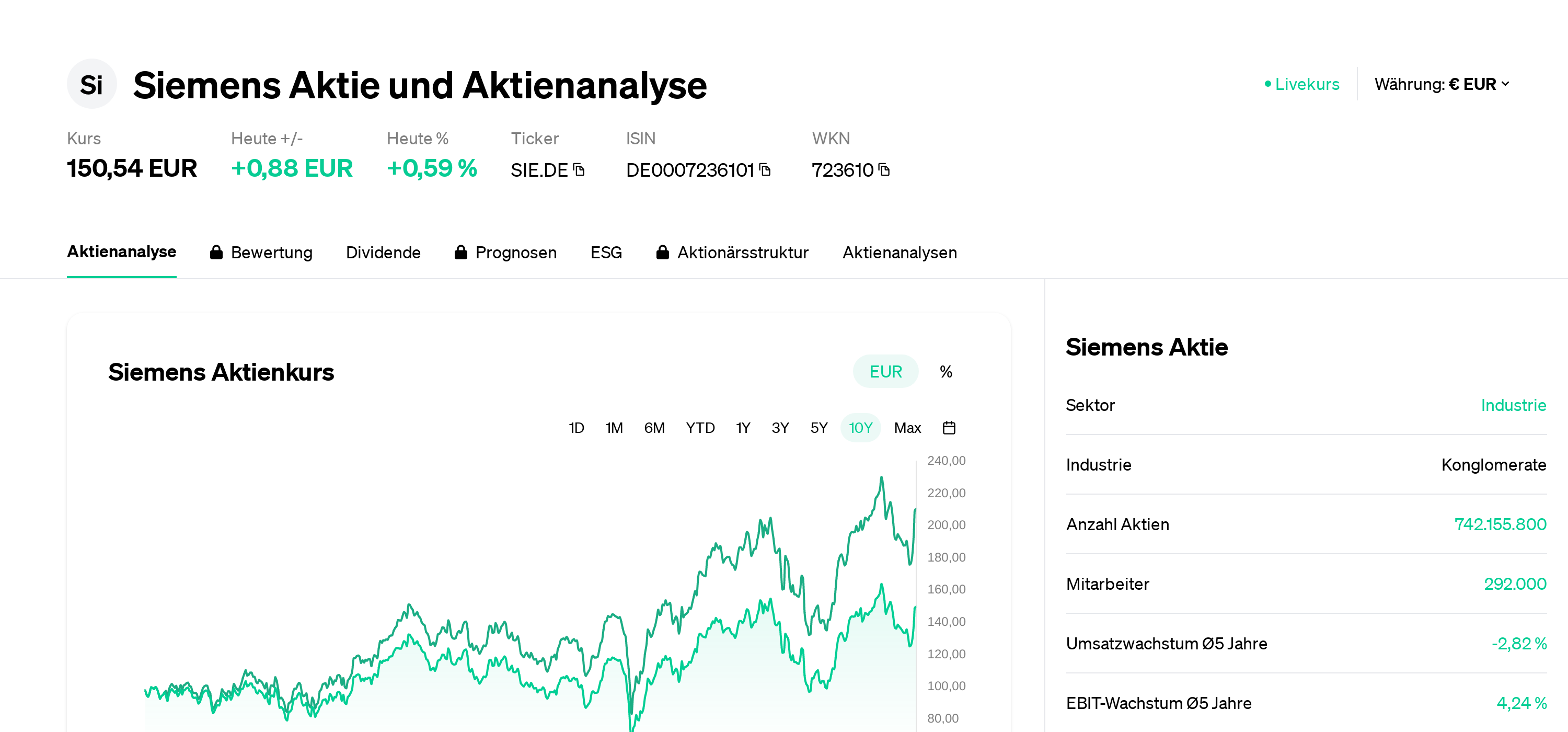
Task: Click lock icon beside Prognosen tab
Action: (x=461, y=252)
